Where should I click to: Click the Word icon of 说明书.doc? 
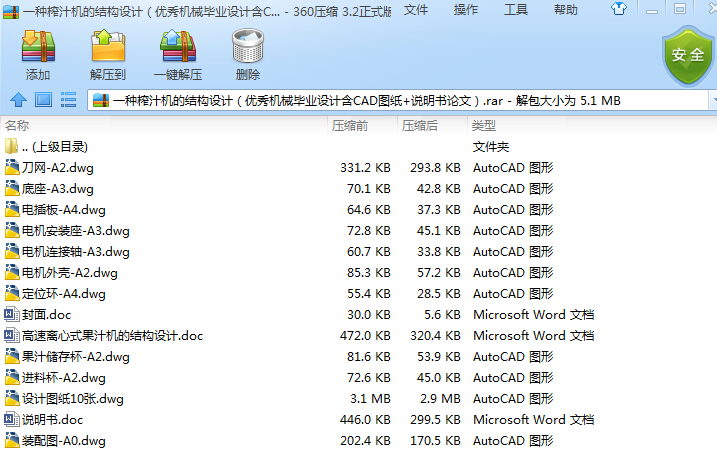point(11,419)
